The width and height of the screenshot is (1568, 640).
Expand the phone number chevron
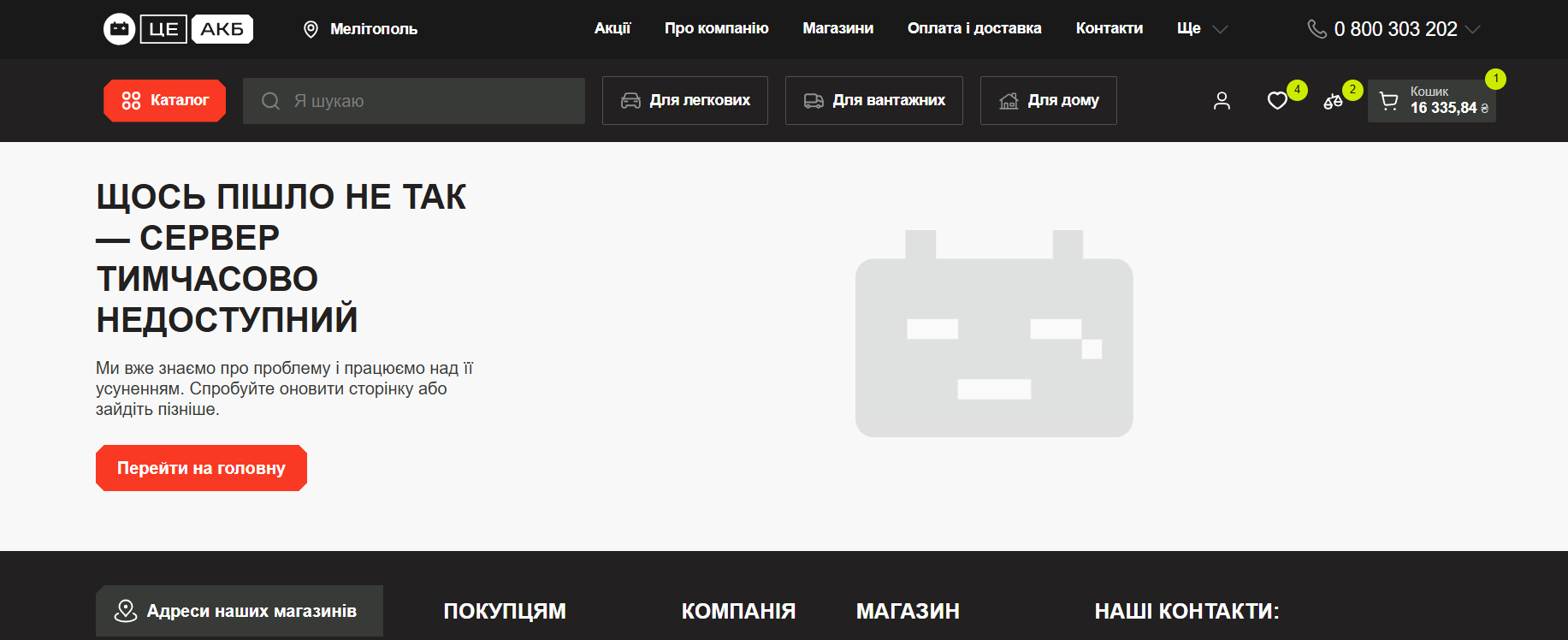1472,29
